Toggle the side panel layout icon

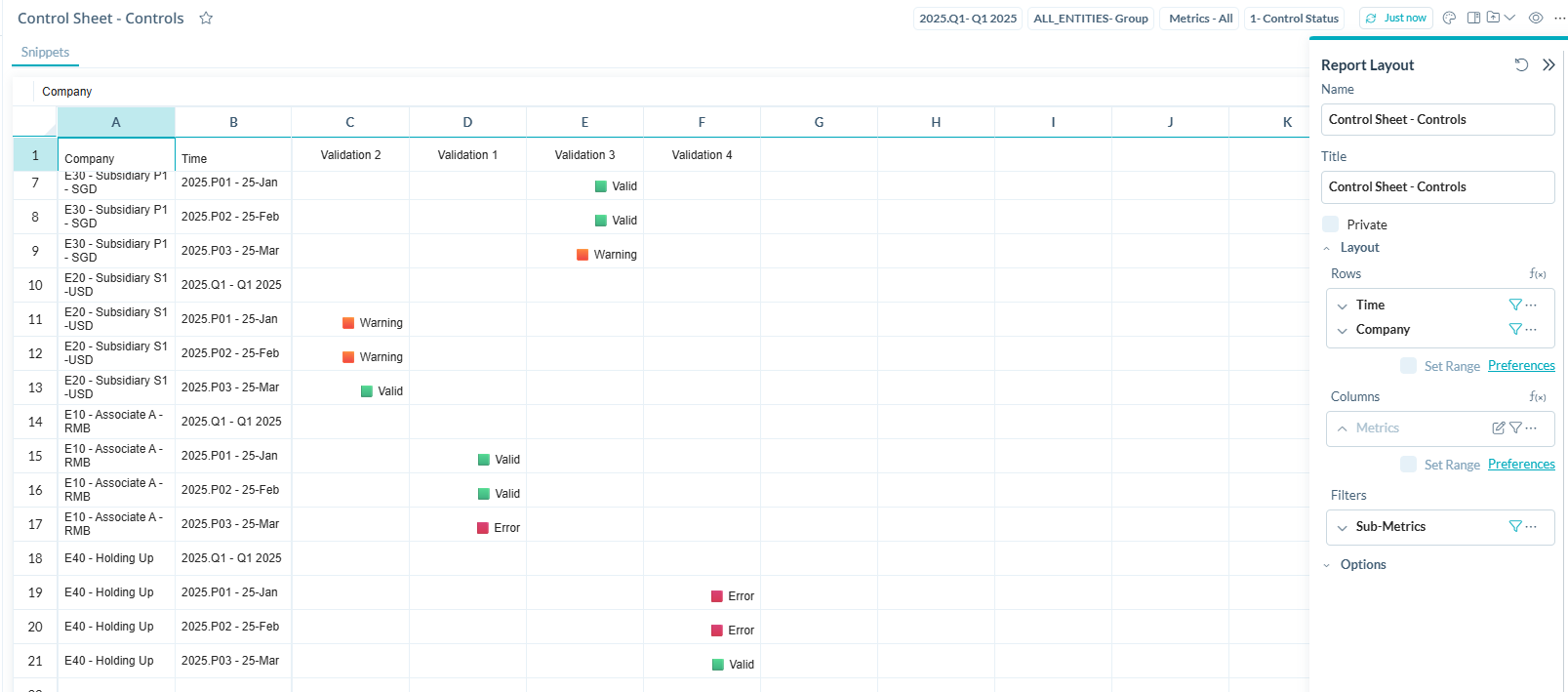point(1473,18)
